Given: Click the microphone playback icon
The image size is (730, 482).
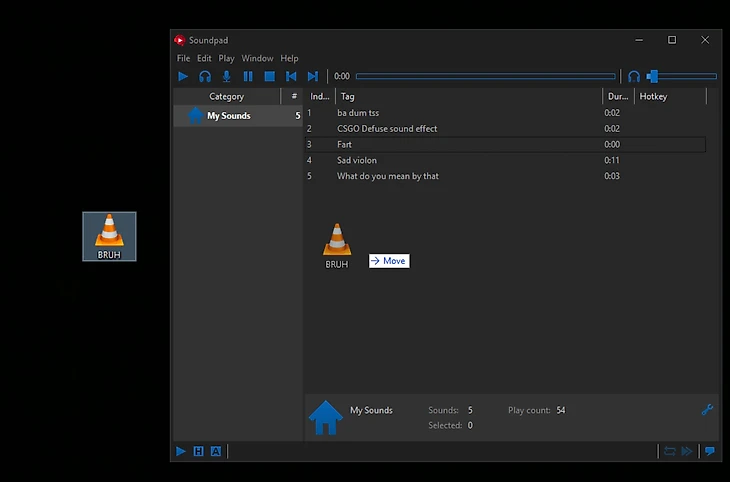Looking at the screenshot, I should (226, 76).
